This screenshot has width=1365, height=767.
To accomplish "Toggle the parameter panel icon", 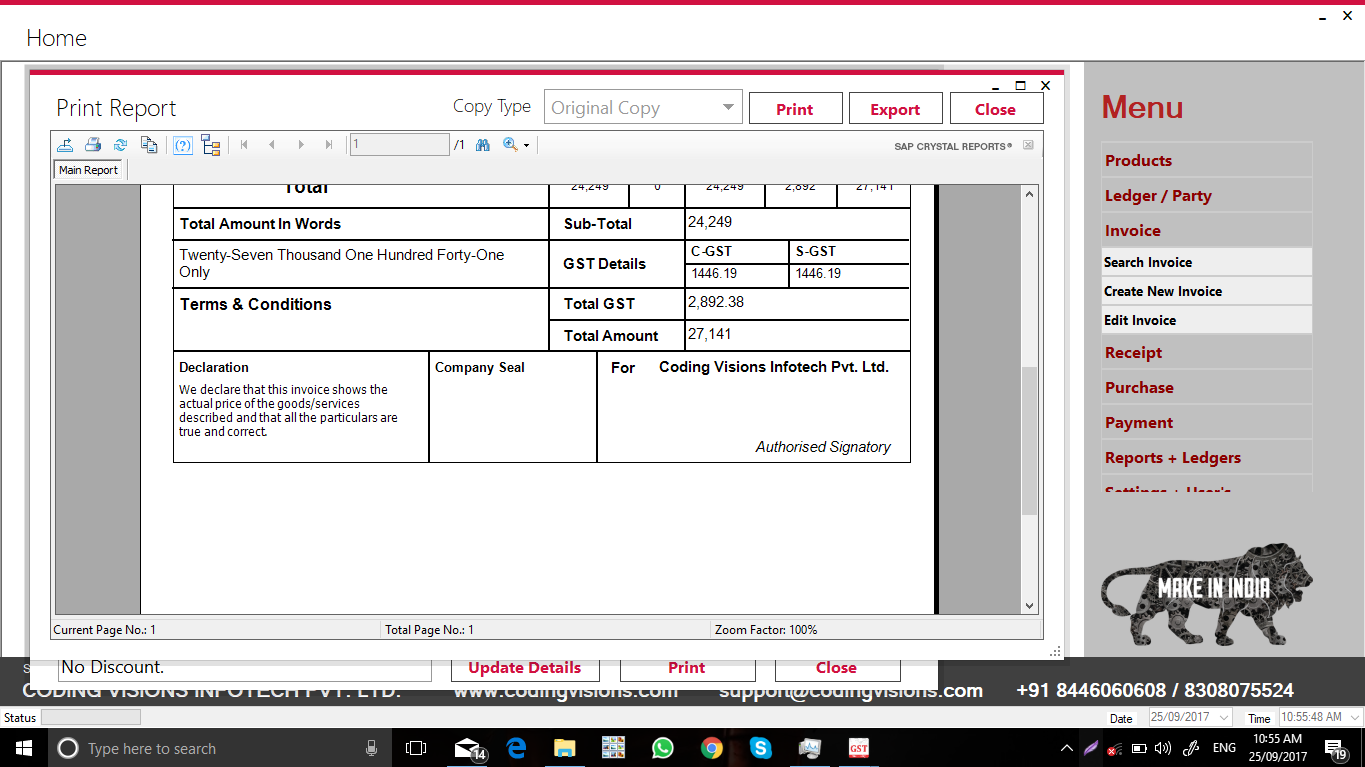I will [x=183, y=145].
